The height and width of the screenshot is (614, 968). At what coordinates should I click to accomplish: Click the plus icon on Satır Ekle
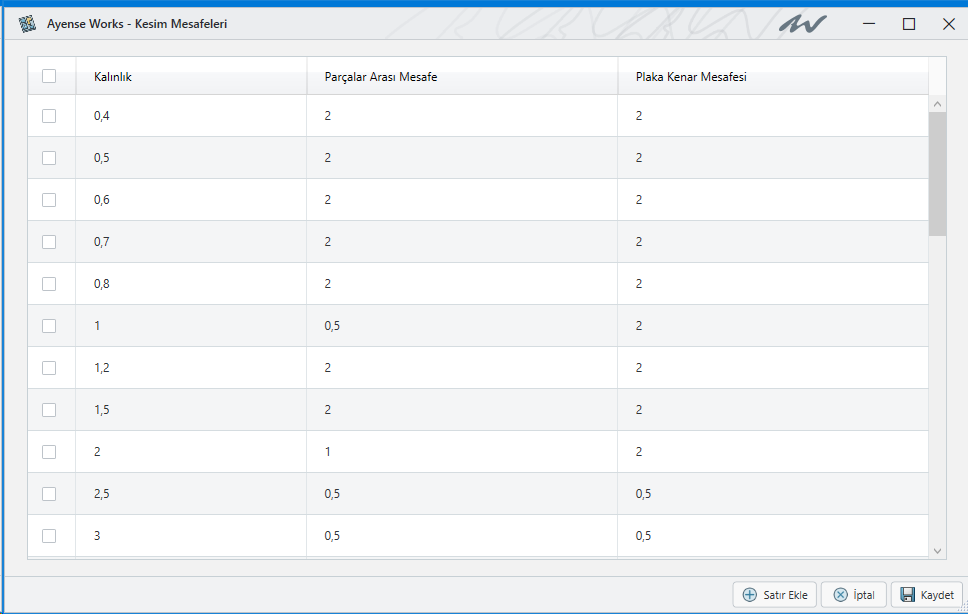[x=749, y=595]
